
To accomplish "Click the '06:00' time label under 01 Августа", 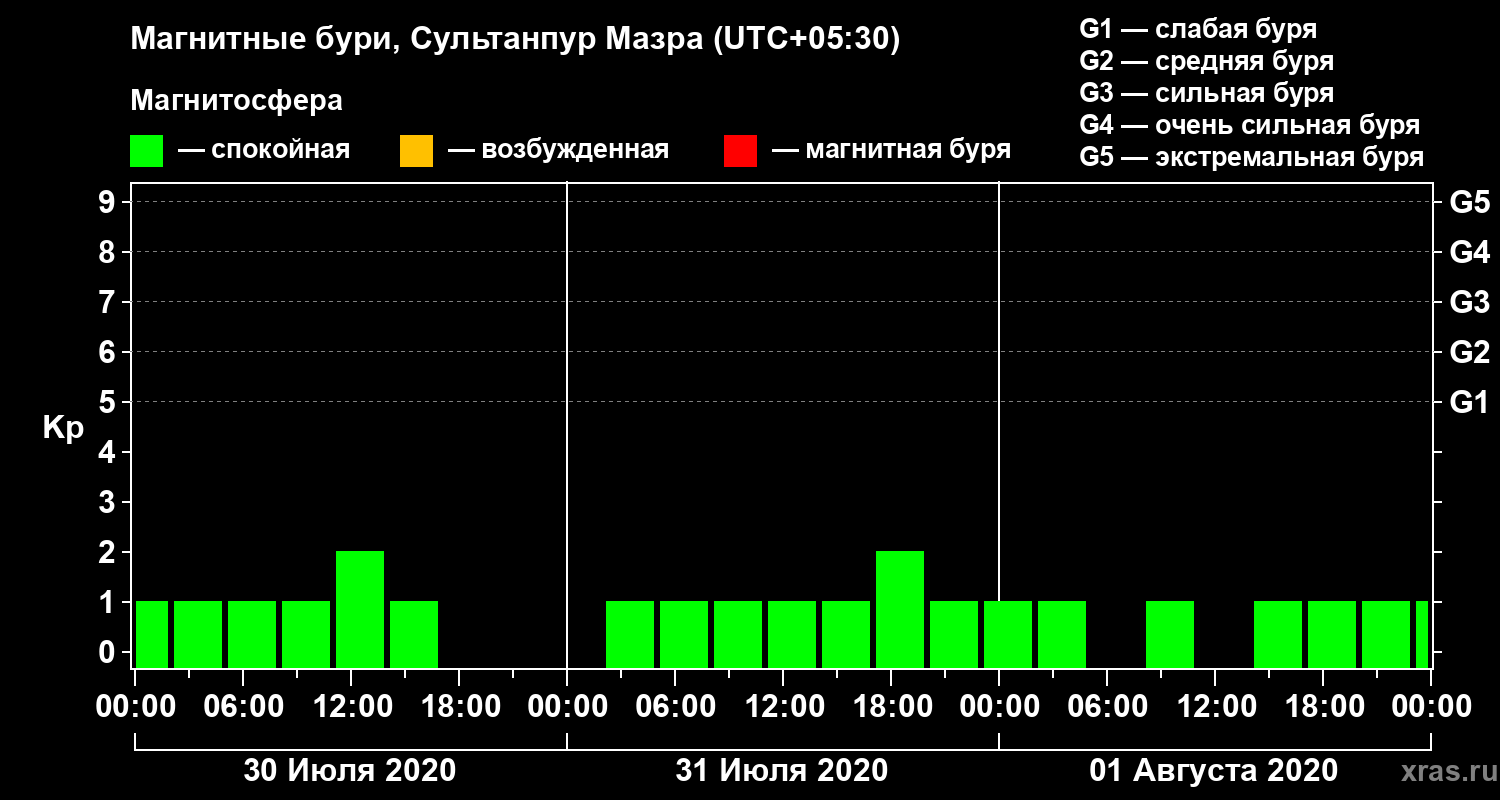I will (1107, 707).
